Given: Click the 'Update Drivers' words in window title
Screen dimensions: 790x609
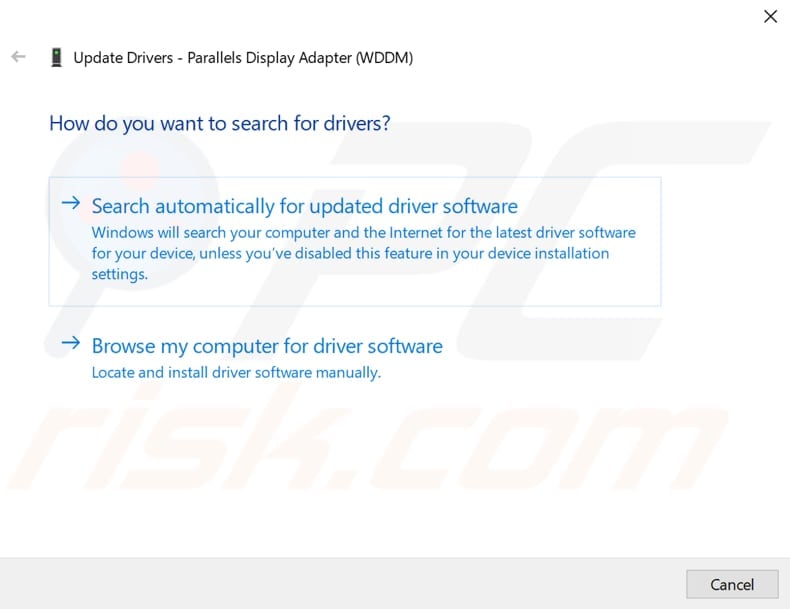Looking at the screenshot, I should (122, 58).
